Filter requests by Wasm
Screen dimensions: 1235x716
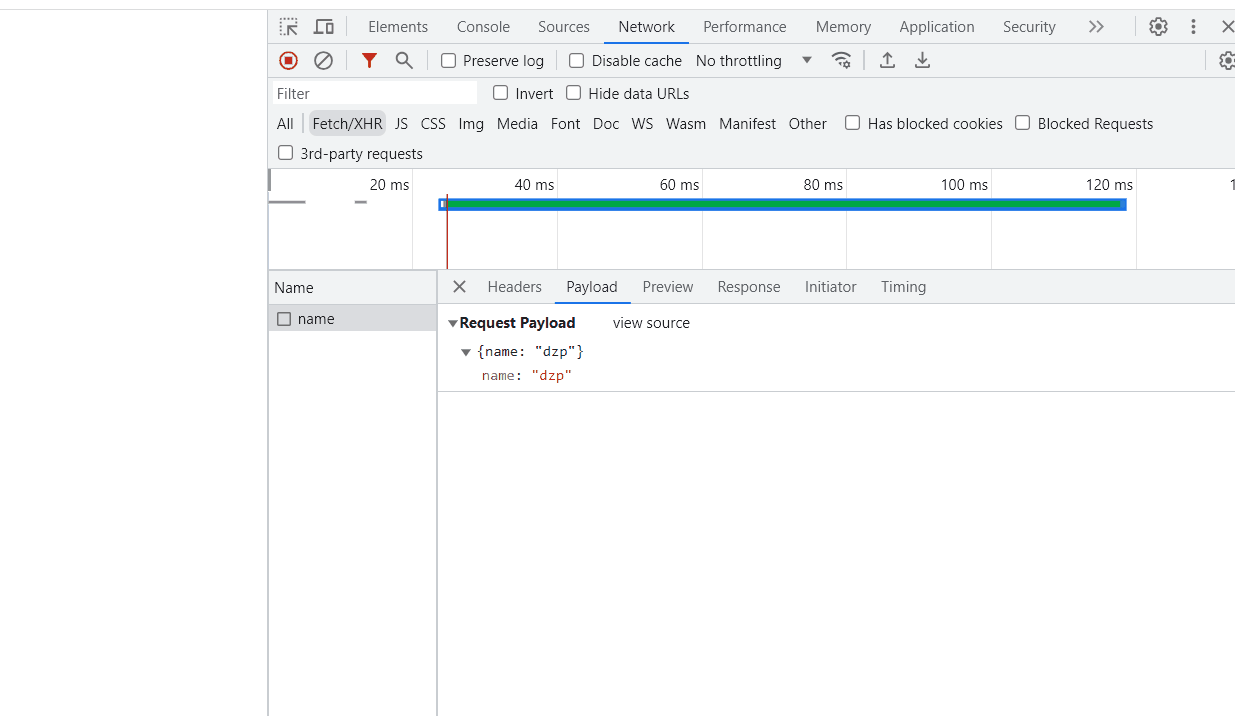coord(686,124)
